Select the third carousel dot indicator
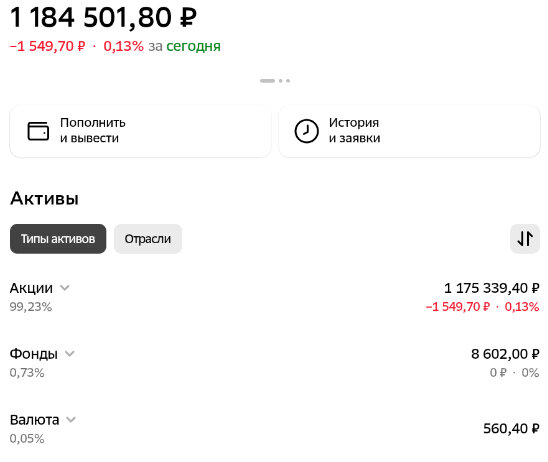 pos(288,81)
